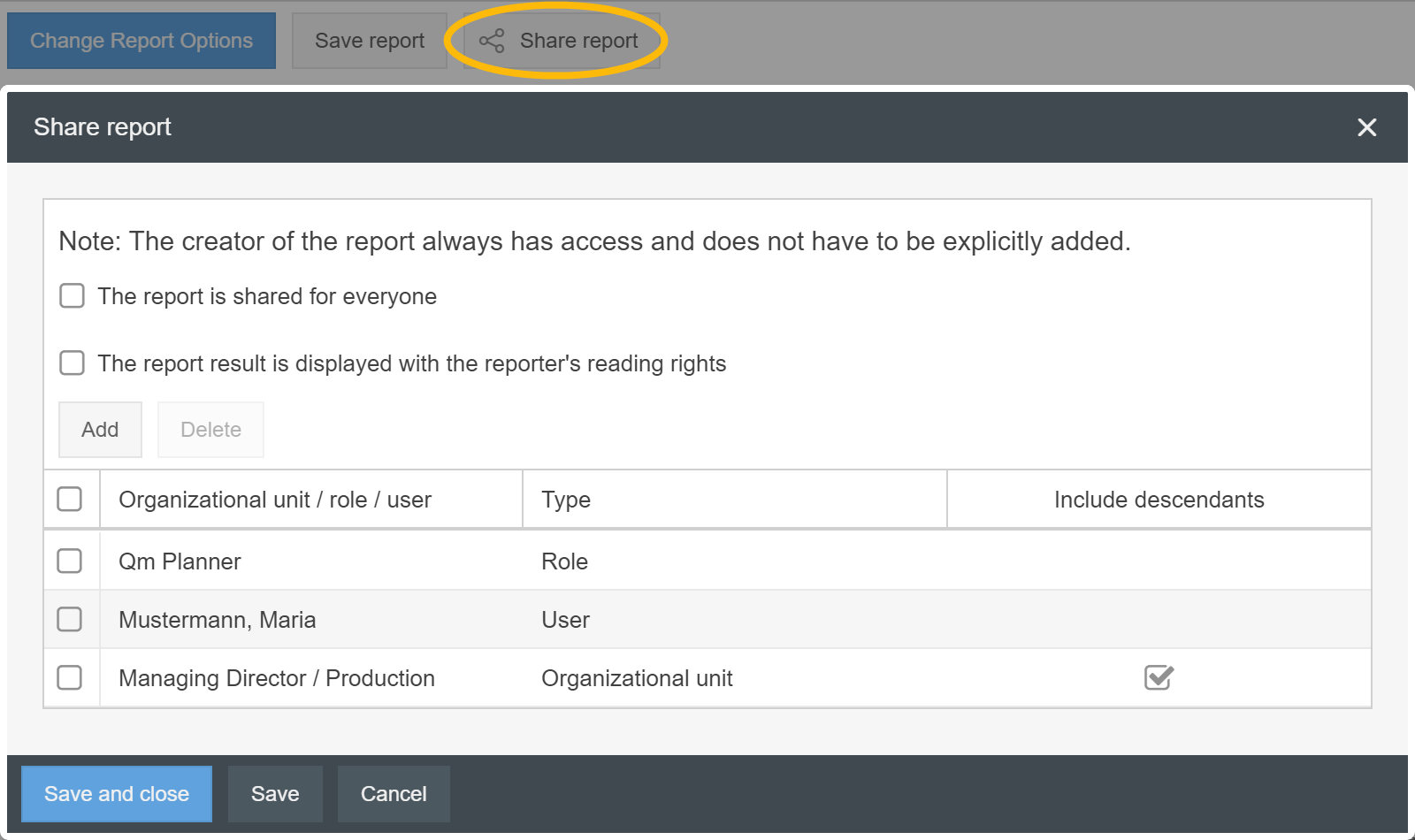Viewport: 1415px width, 840px height.
Task: Check the Managing Director / Production row
Action: point(70,677)
